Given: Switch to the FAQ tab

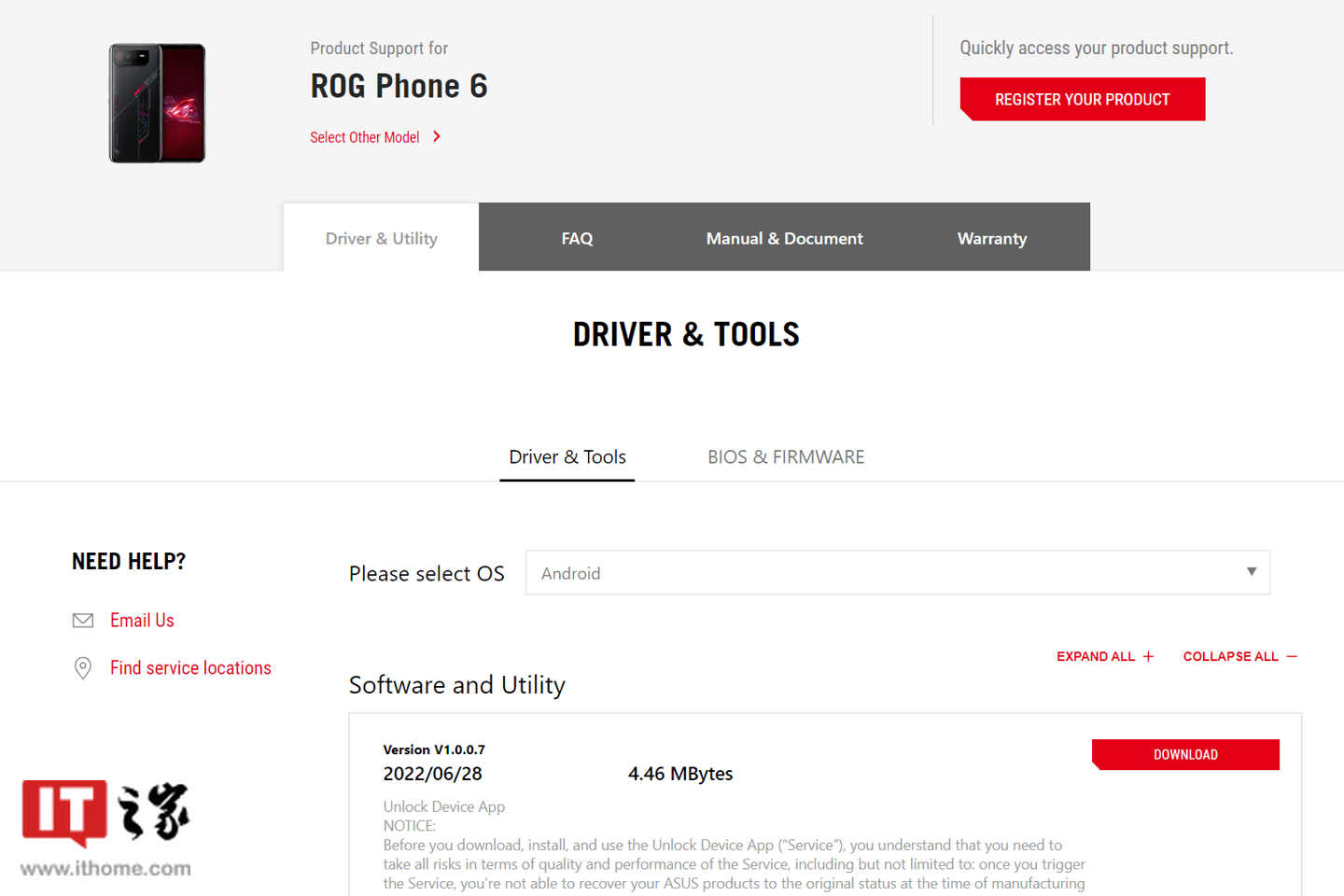Looking at the screenshot, I should [x=577, y=238].
